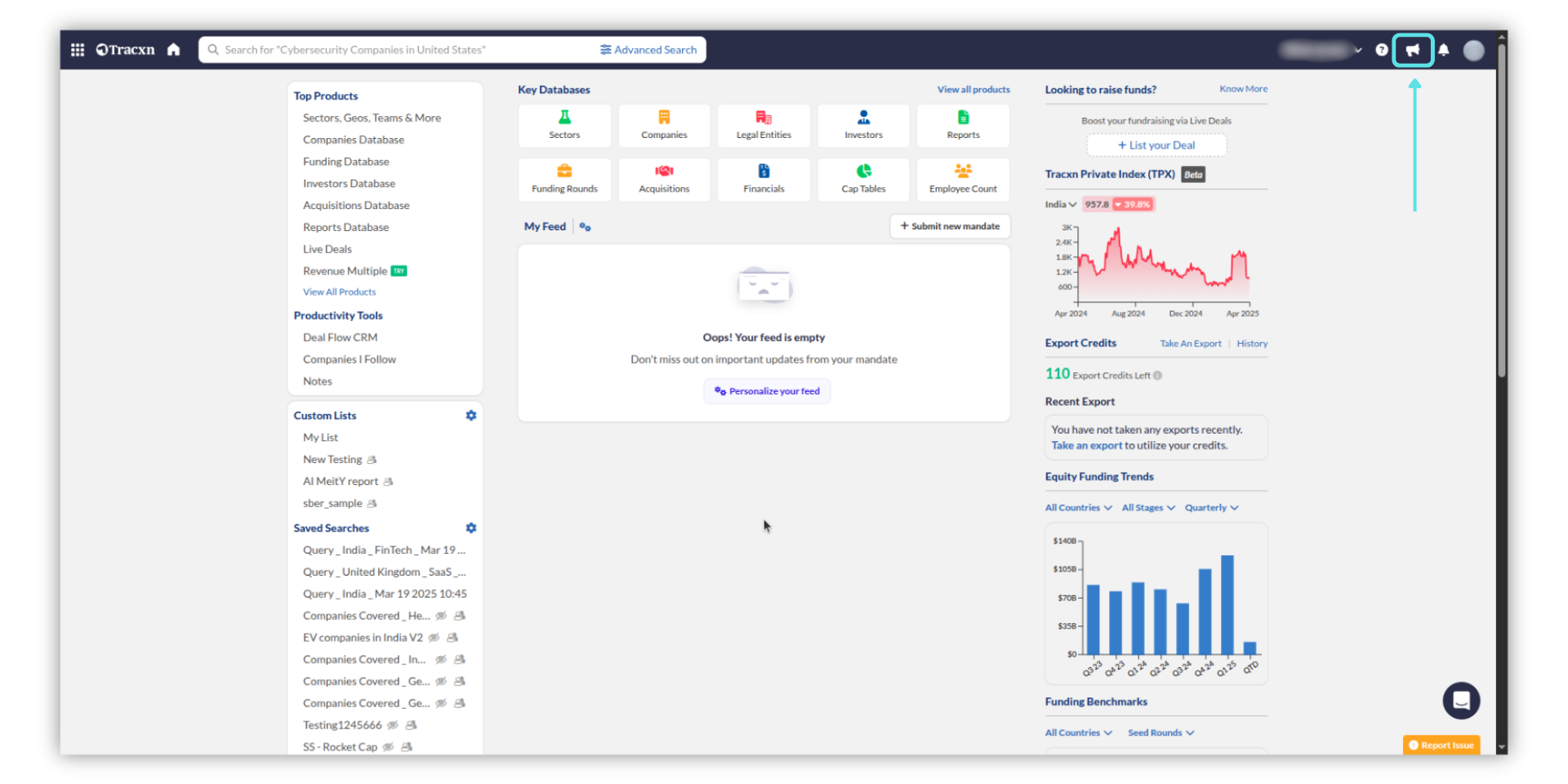Open notifications bell icon
1568x784 pixels.
(1444, 50)
